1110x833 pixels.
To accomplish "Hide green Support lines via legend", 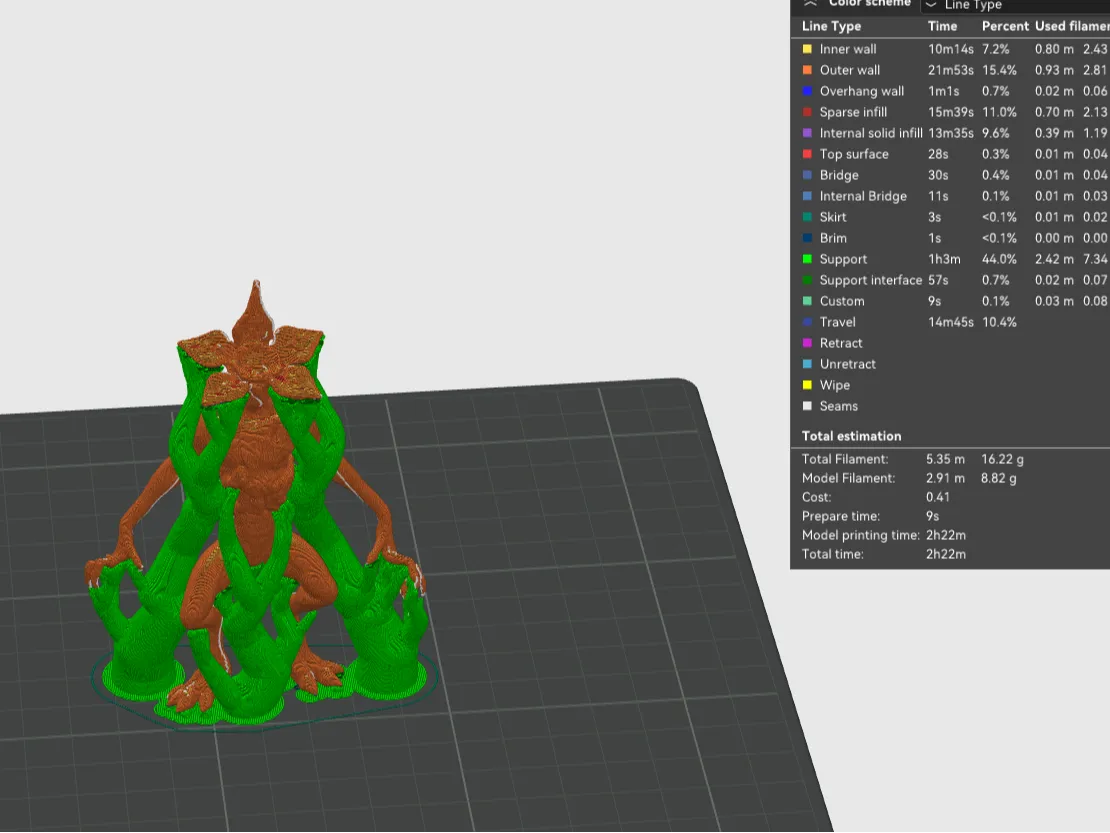I will pyautogui.click(x=842, y=259).
